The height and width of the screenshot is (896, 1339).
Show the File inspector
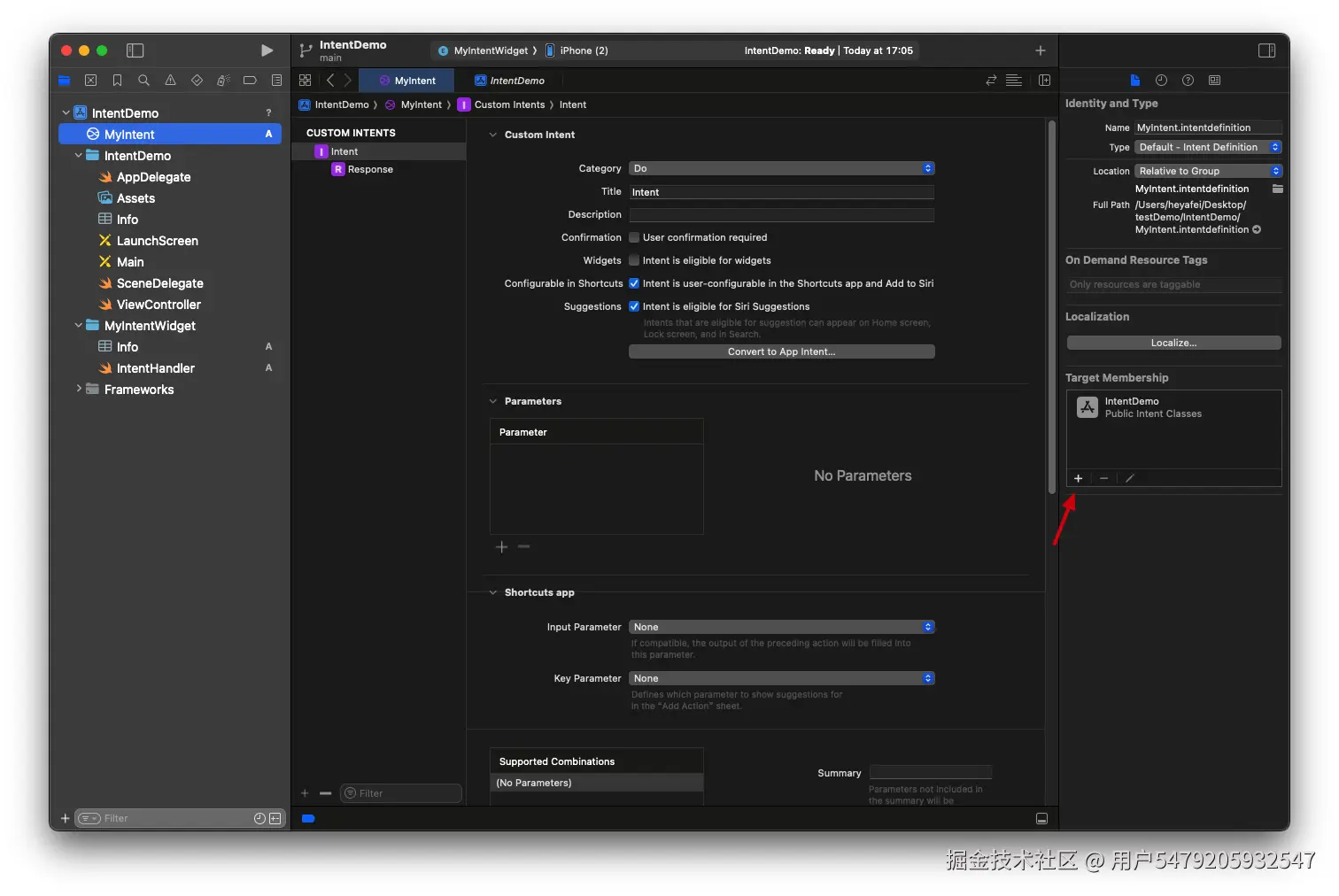coord(1135,81)
